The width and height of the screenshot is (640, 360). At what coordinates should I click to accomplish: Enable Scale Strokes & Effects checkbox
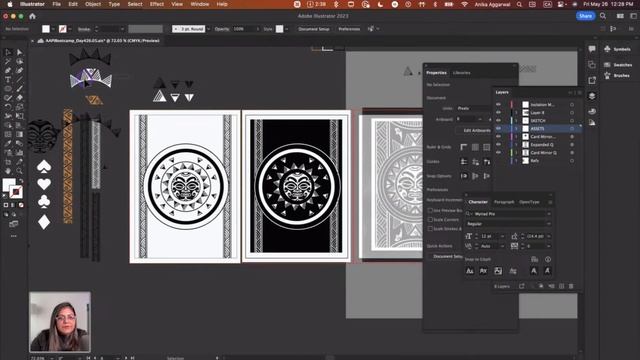[430, 229]
